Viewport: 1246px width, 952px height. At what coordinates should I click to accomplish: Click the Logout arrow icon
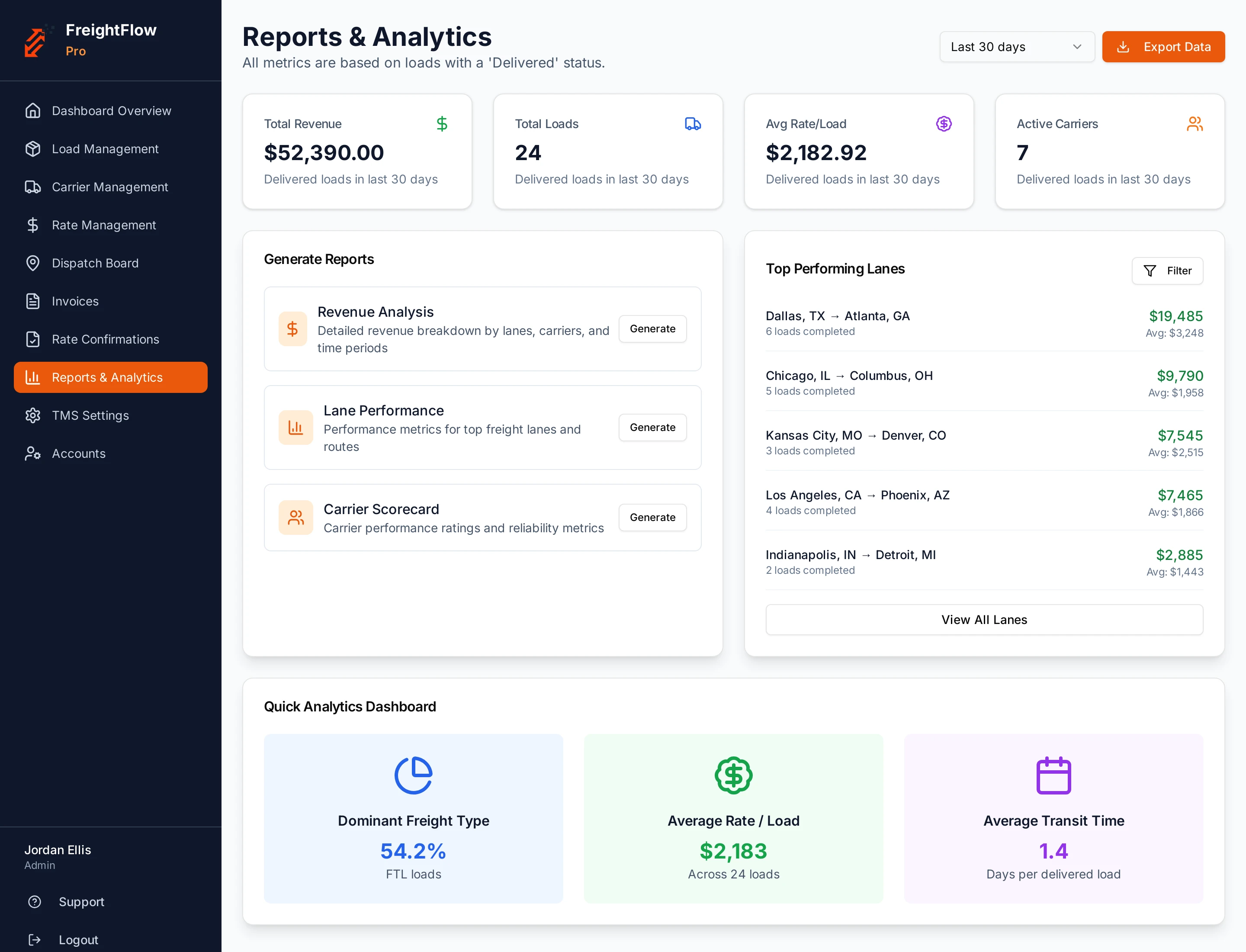pos(35,939)
